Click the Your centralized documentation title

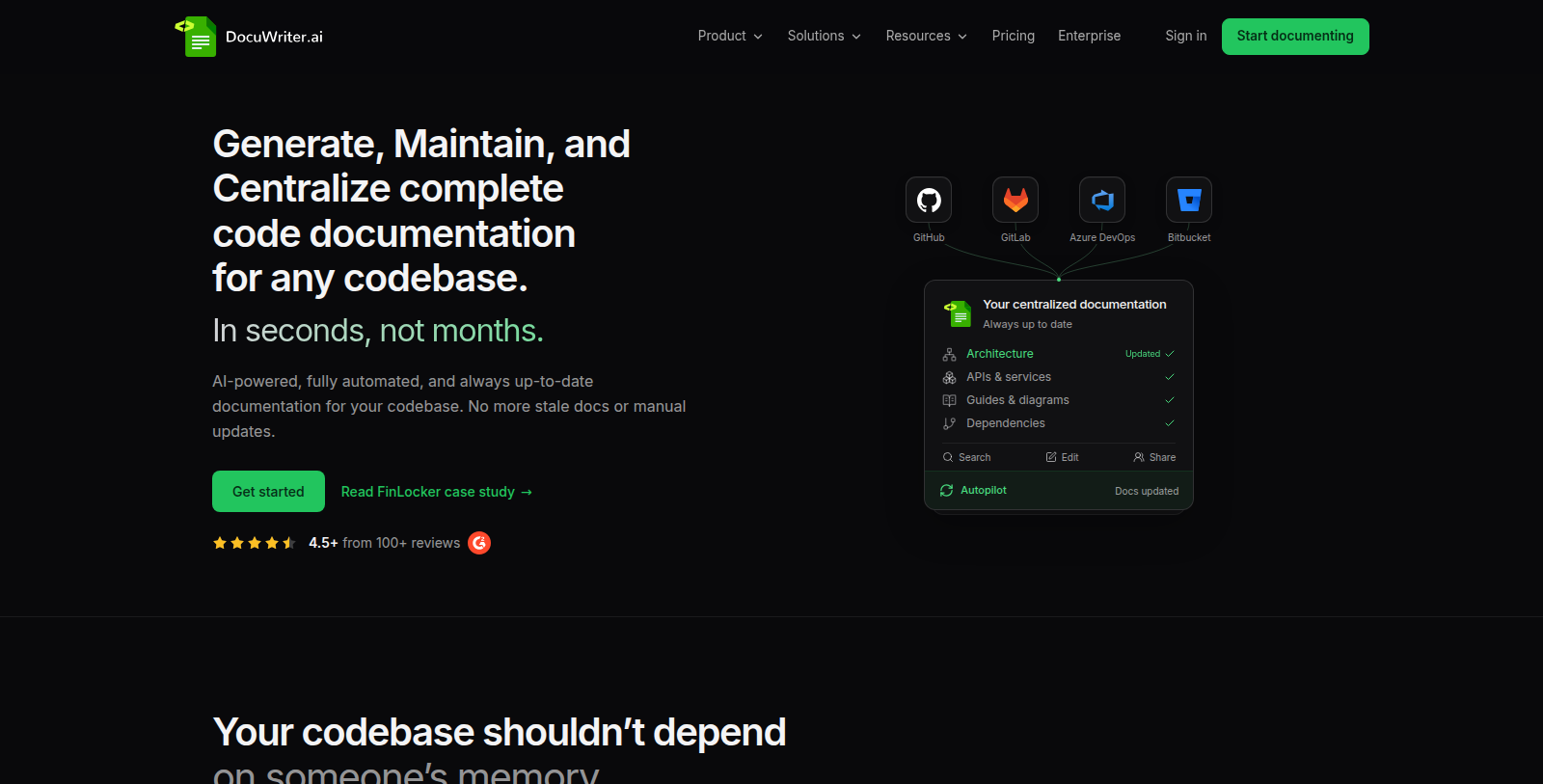point(1074,305)
